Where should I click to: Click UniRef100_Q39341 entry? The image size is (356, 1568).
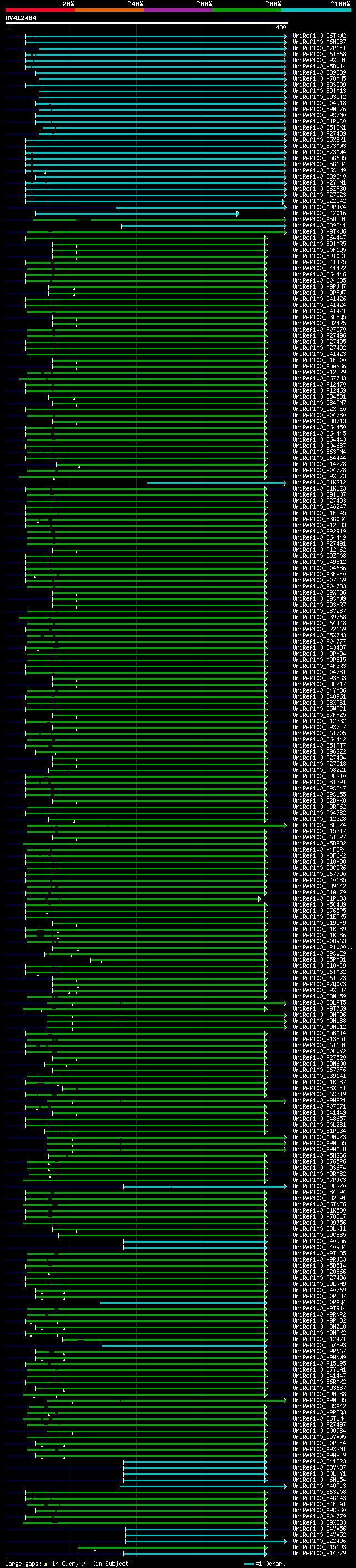319,225
